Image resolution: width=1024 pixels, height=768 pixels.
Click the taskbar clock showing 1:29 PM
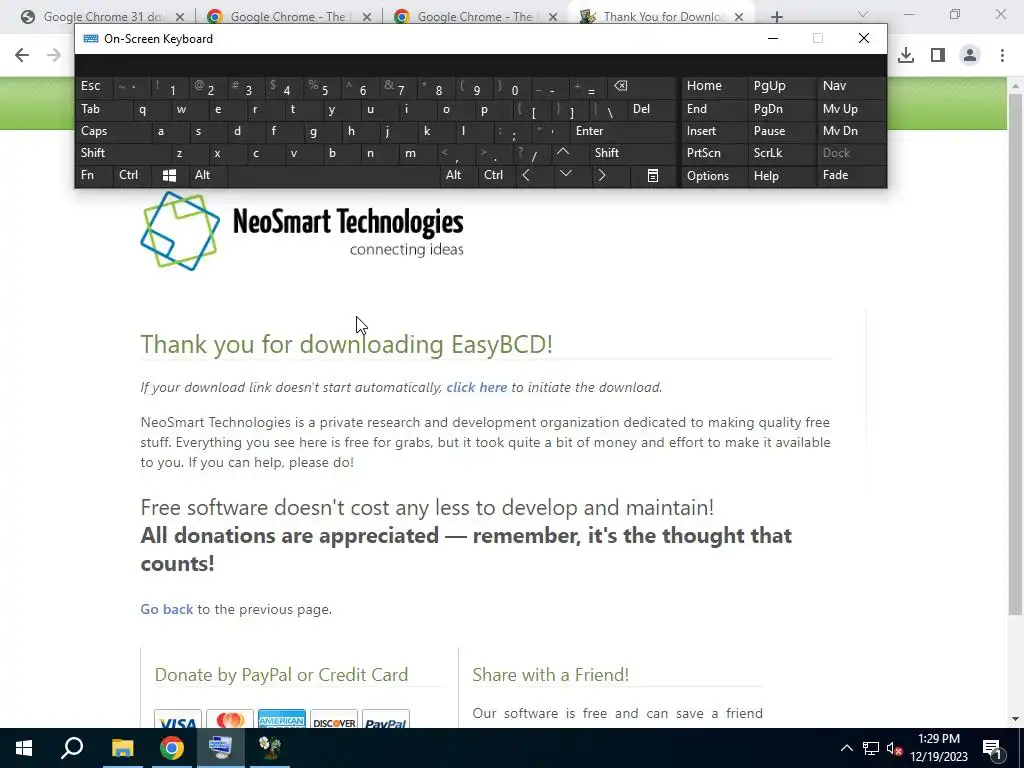[x=938, y=748]
